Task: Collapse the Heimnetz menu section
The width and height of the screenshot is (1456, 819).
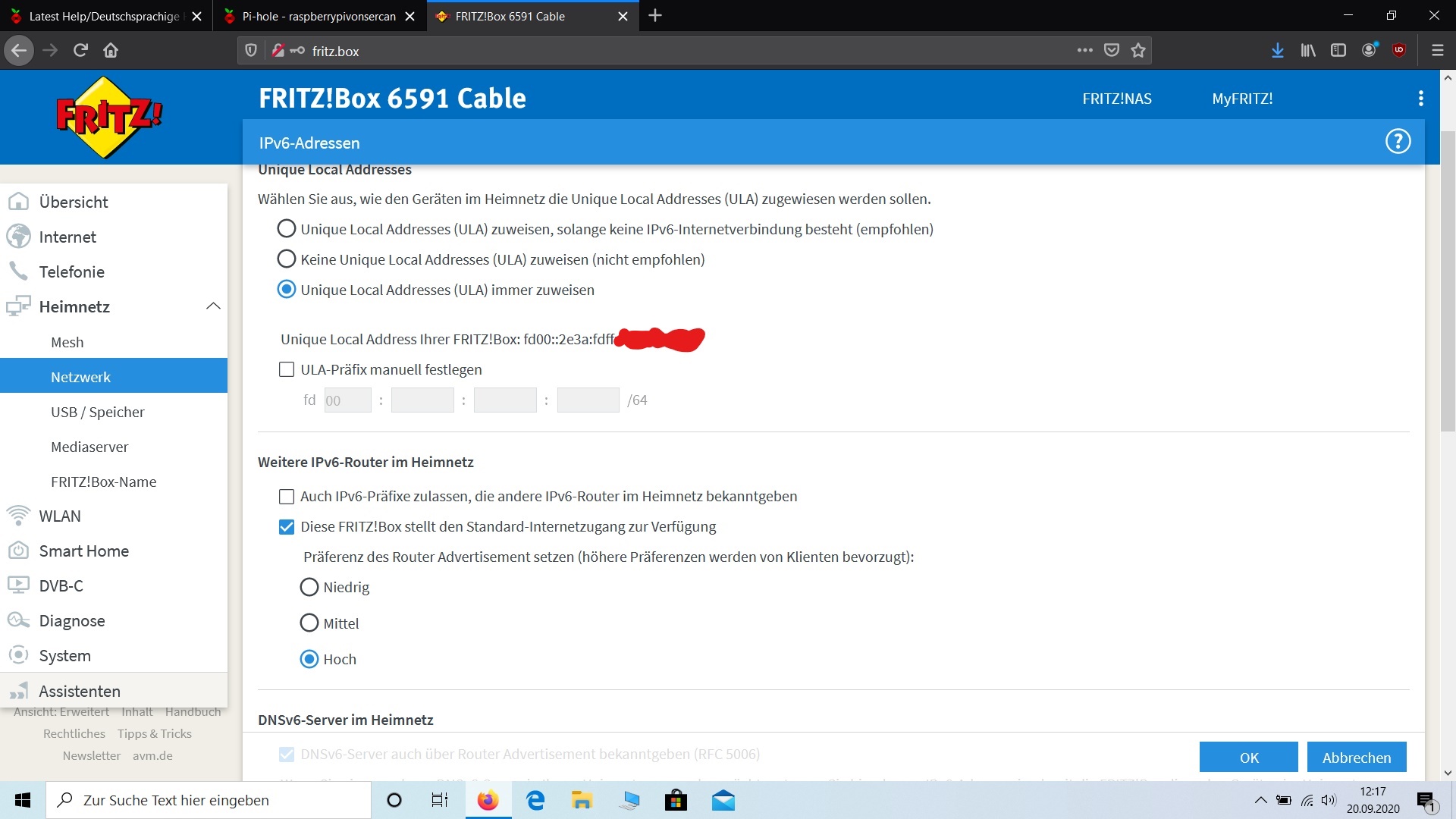Action: point(213,306)
